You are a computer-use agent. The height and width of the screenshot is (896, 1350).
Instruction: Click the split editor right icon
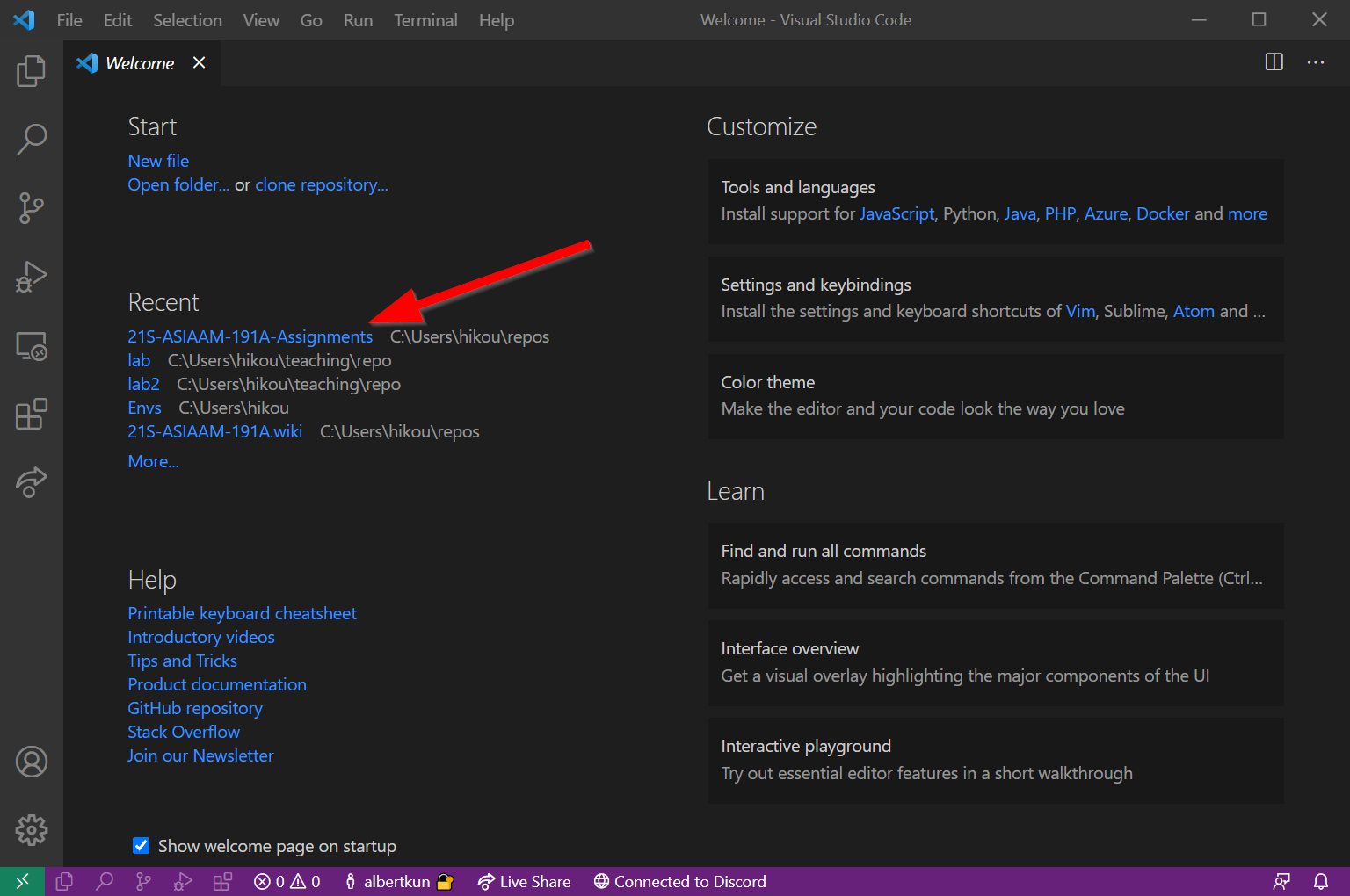coord(1274,62)
